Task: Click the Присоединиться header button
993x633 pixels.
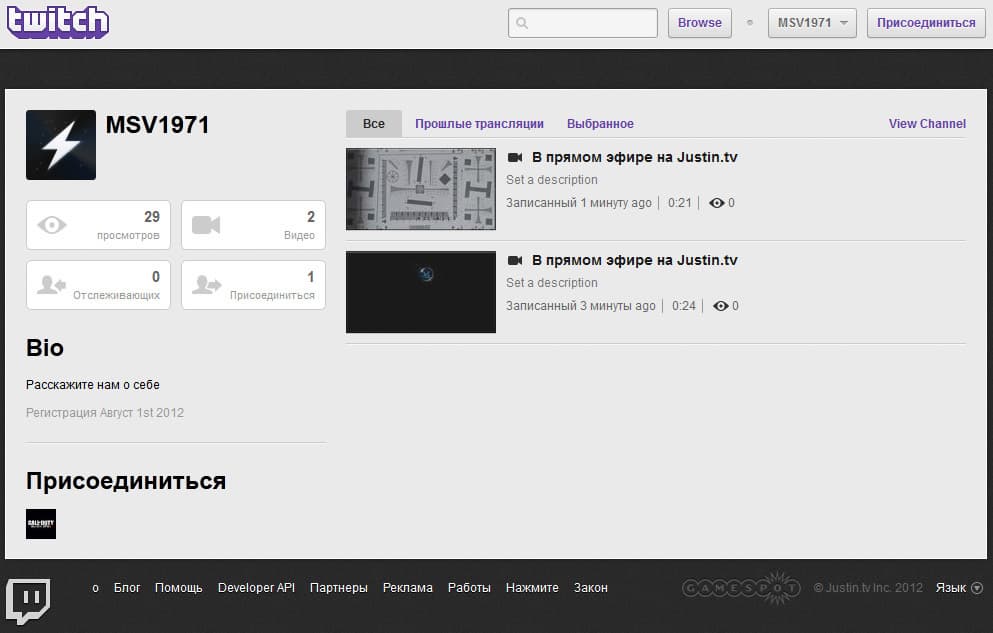Action: pos(926,23)
